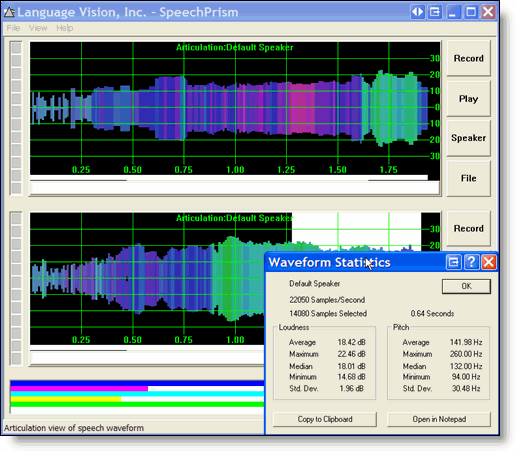Click the '22050 Samples/Second' text

tap(327, 300)
